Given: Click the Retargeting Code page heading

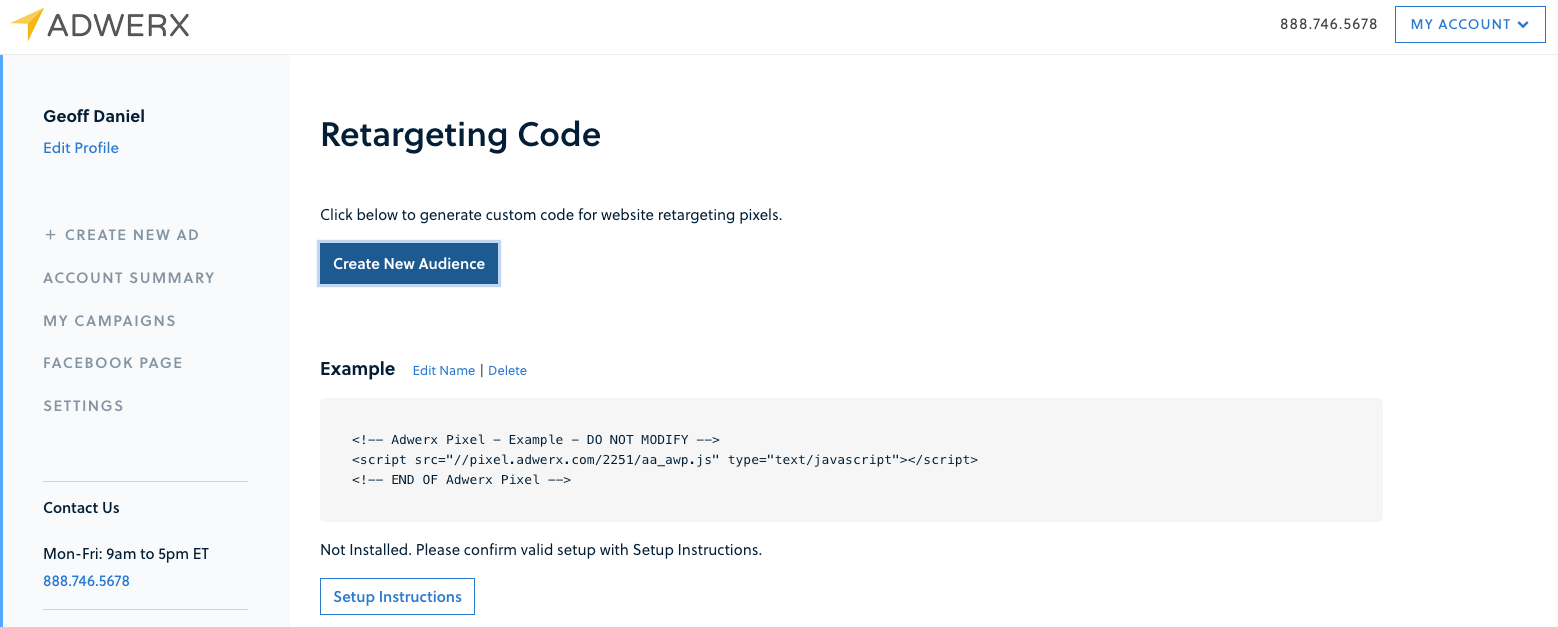Looking at the screenshot, I should click(x=460, y=135).
